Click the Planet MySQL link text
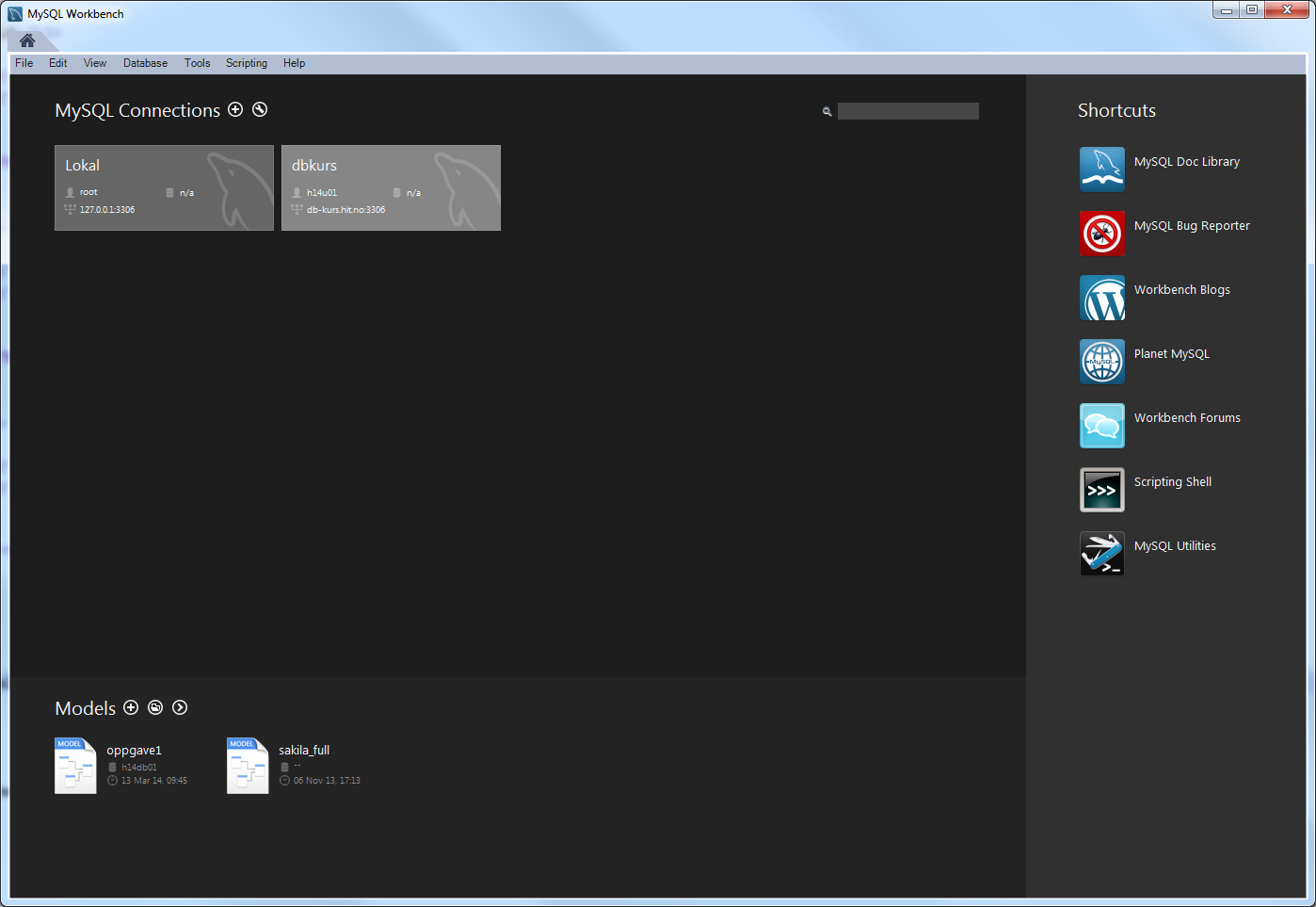1316x907 pixels. 1171,354
